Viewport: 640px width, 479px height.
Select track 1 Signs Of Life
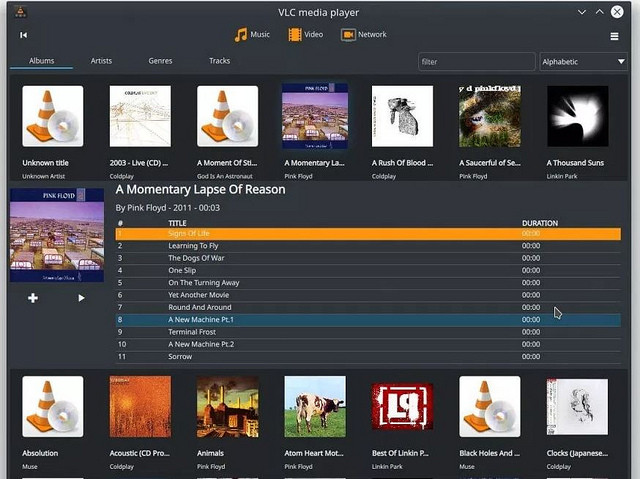coord(368,234)
